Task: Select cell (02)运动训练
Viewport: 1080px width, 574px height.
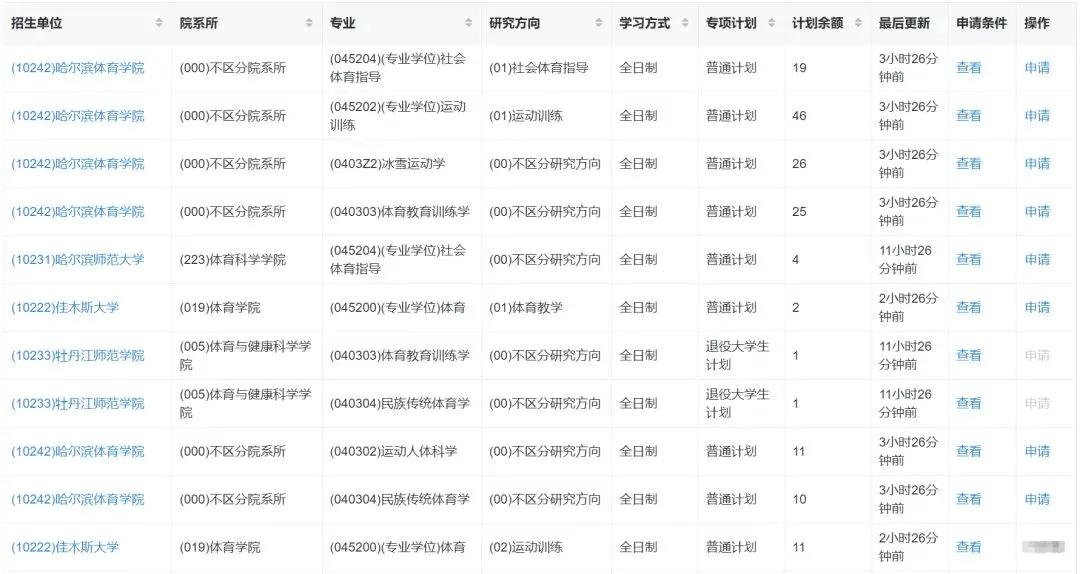Action: [x=526, y=547]
